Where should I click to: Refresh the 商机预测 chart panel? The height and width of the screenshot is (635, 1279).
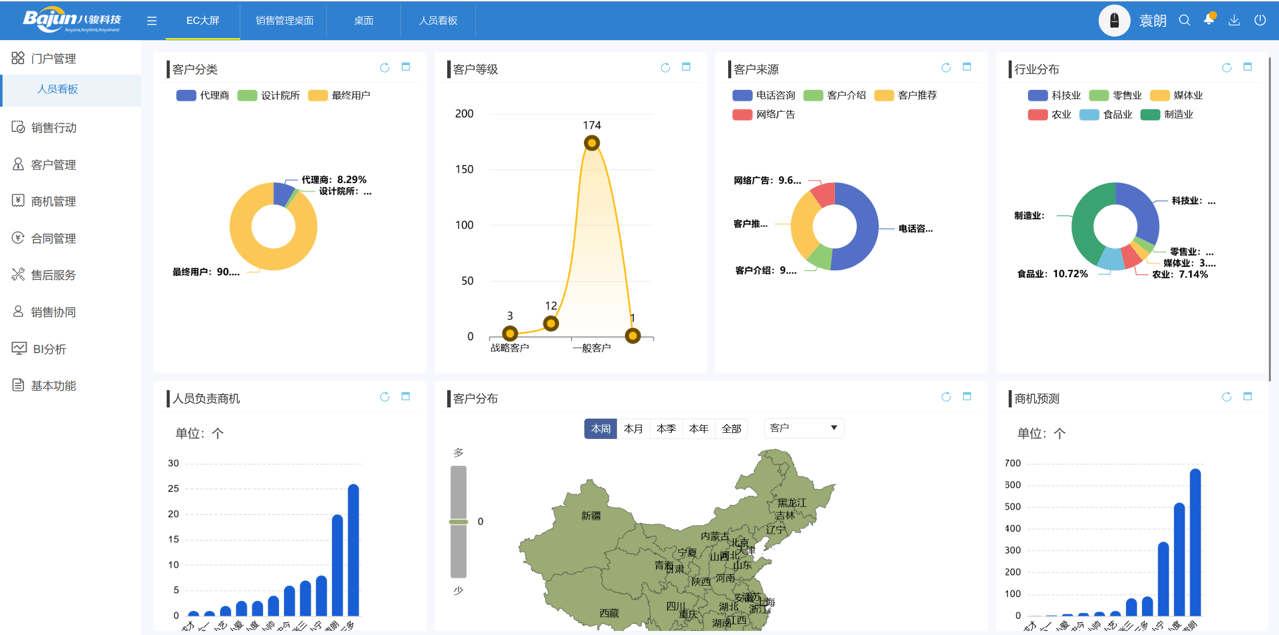coord(1226,396)
